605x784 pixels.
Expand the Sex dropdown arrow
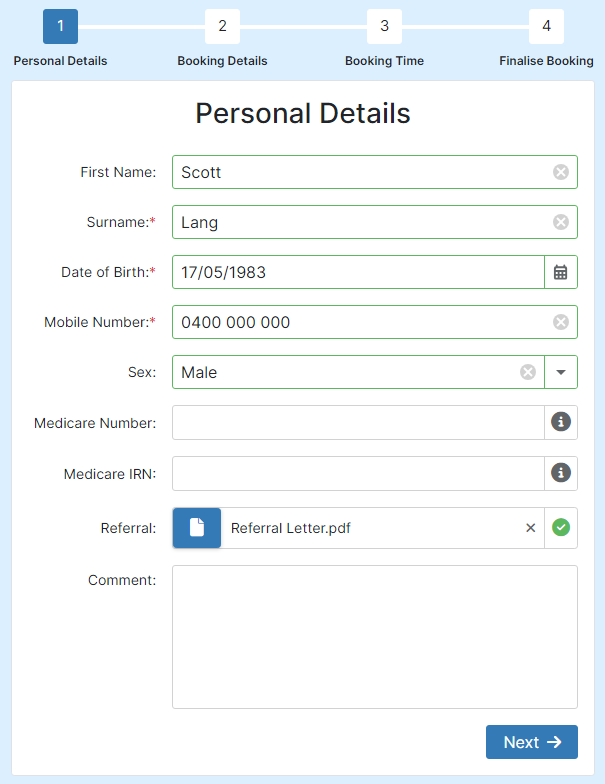coord(560,372)
